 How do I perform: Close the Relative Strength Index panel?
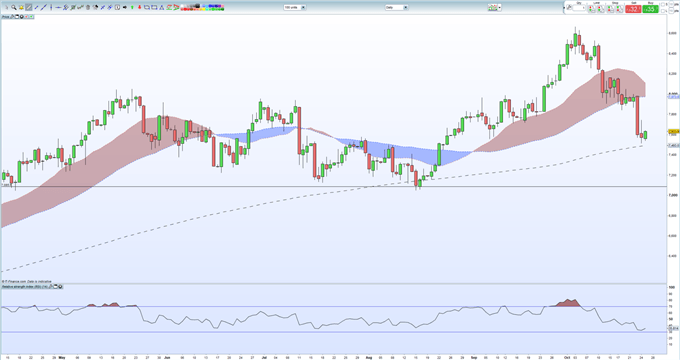pyautogui.click(x=60, y=287)
